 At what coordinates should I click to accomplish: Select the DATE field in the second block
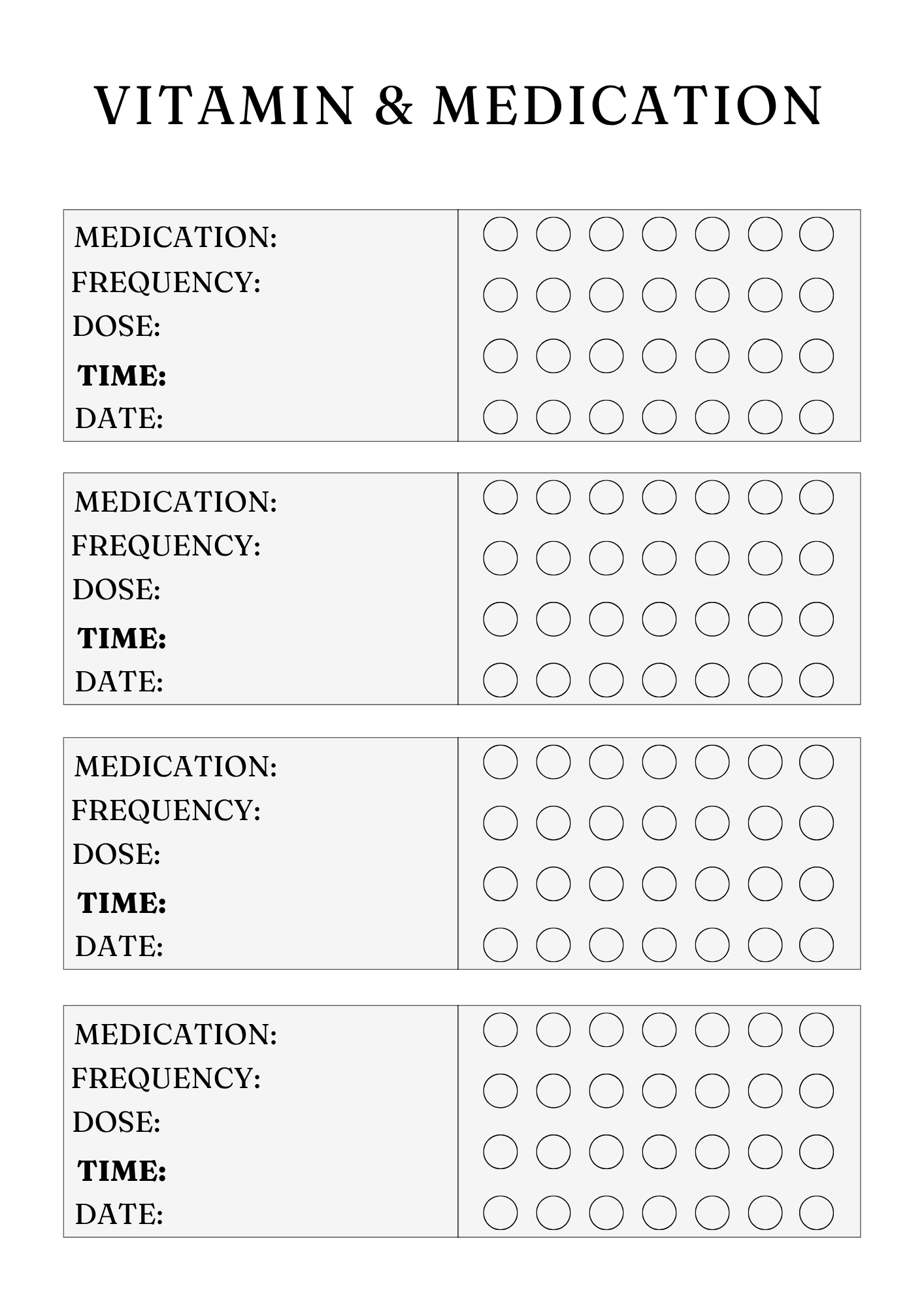point(307,682)
